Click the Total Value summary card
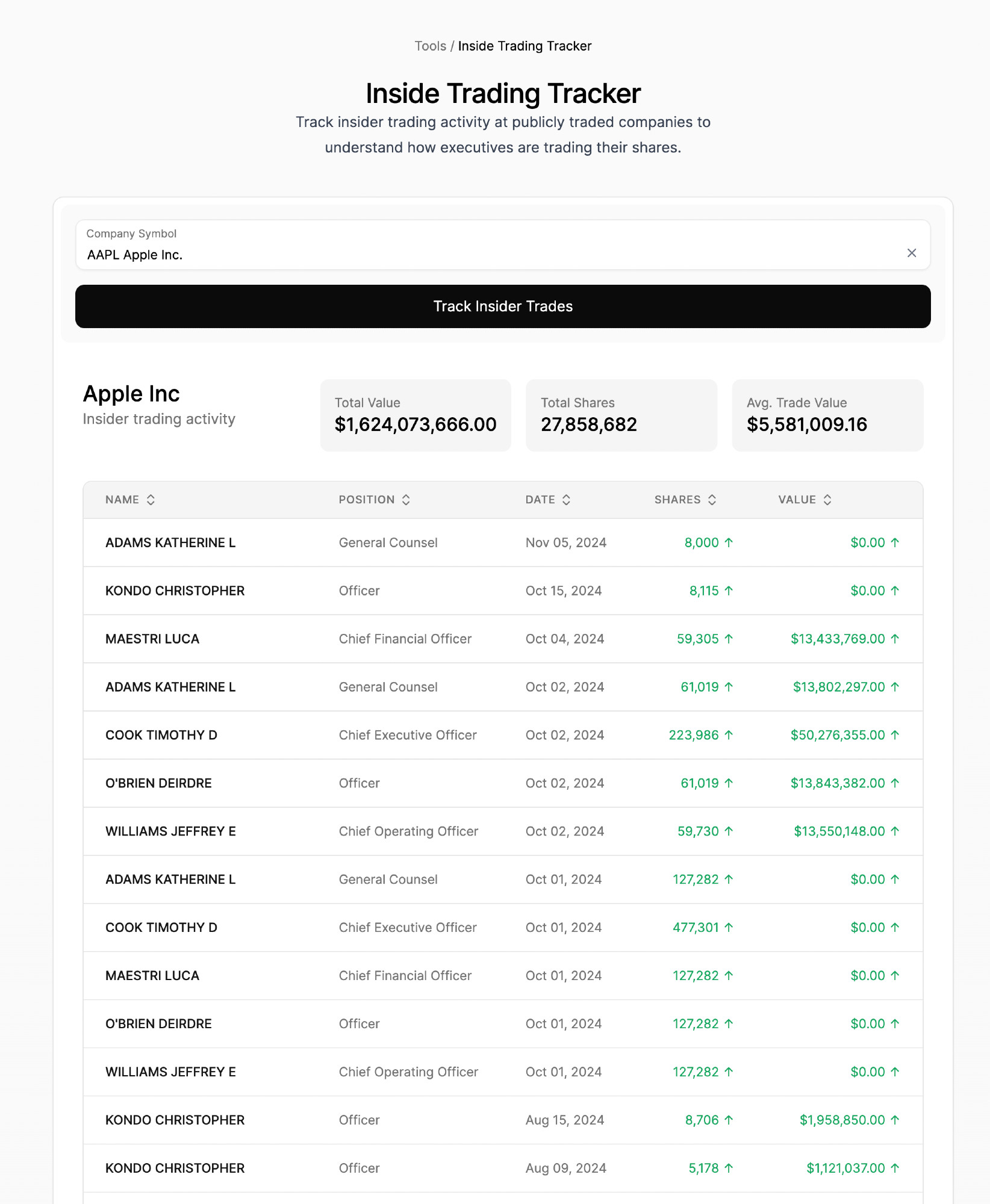Screen dimensions: 990x1204 416,415
